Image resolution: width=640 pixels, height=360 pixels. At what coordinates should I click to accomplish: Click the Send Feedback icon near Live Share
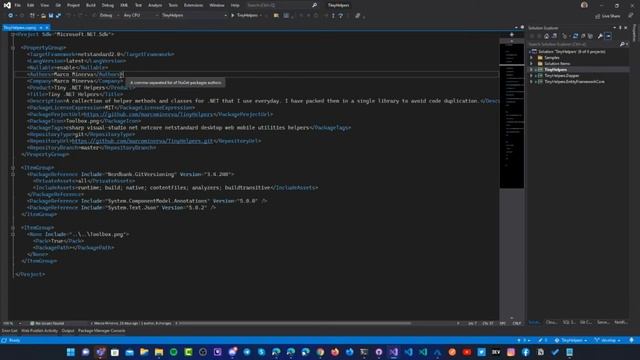[x=631, y=16]
